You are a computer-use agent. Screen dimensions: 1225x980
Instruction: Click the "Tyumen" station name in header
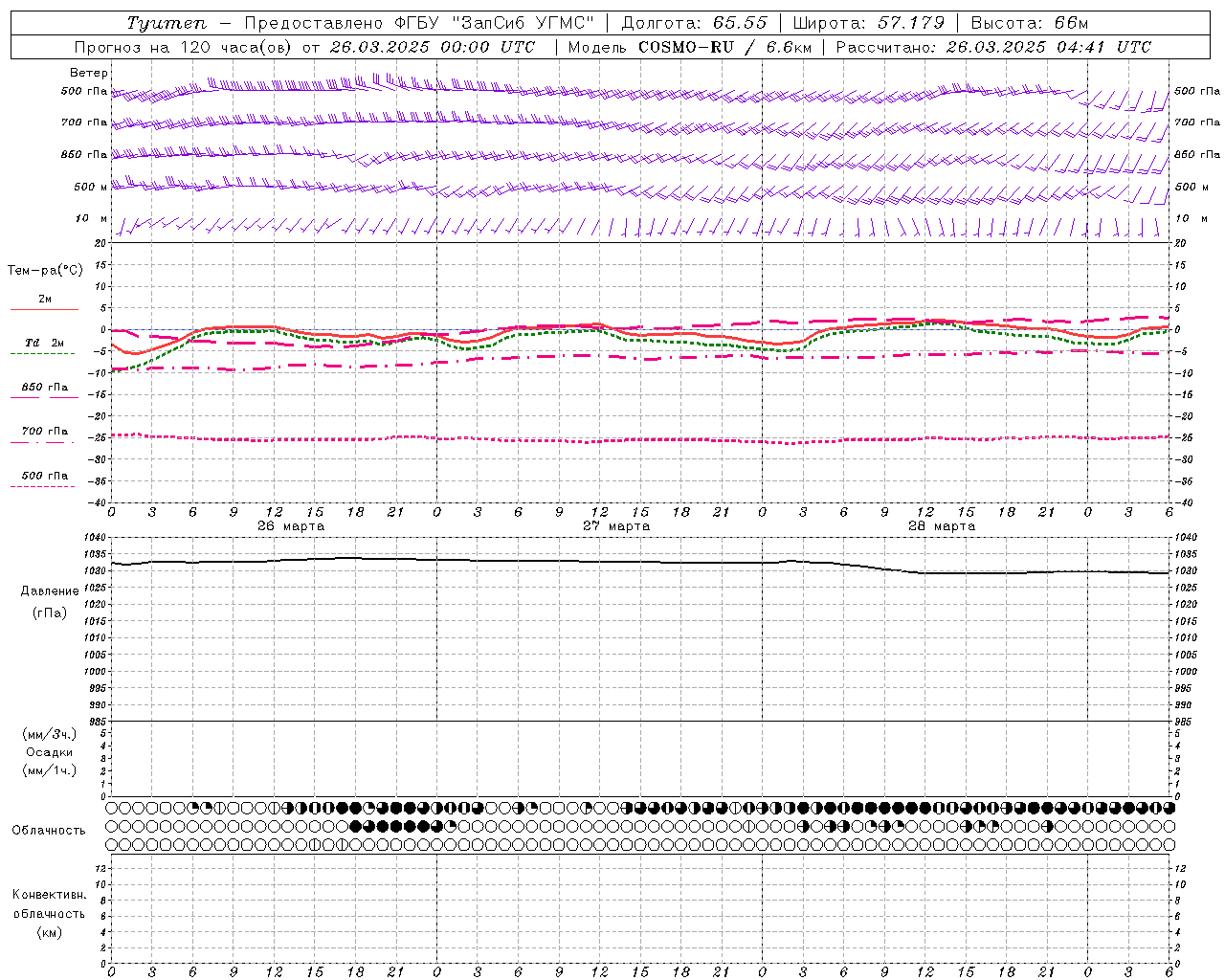coord(166,23)
